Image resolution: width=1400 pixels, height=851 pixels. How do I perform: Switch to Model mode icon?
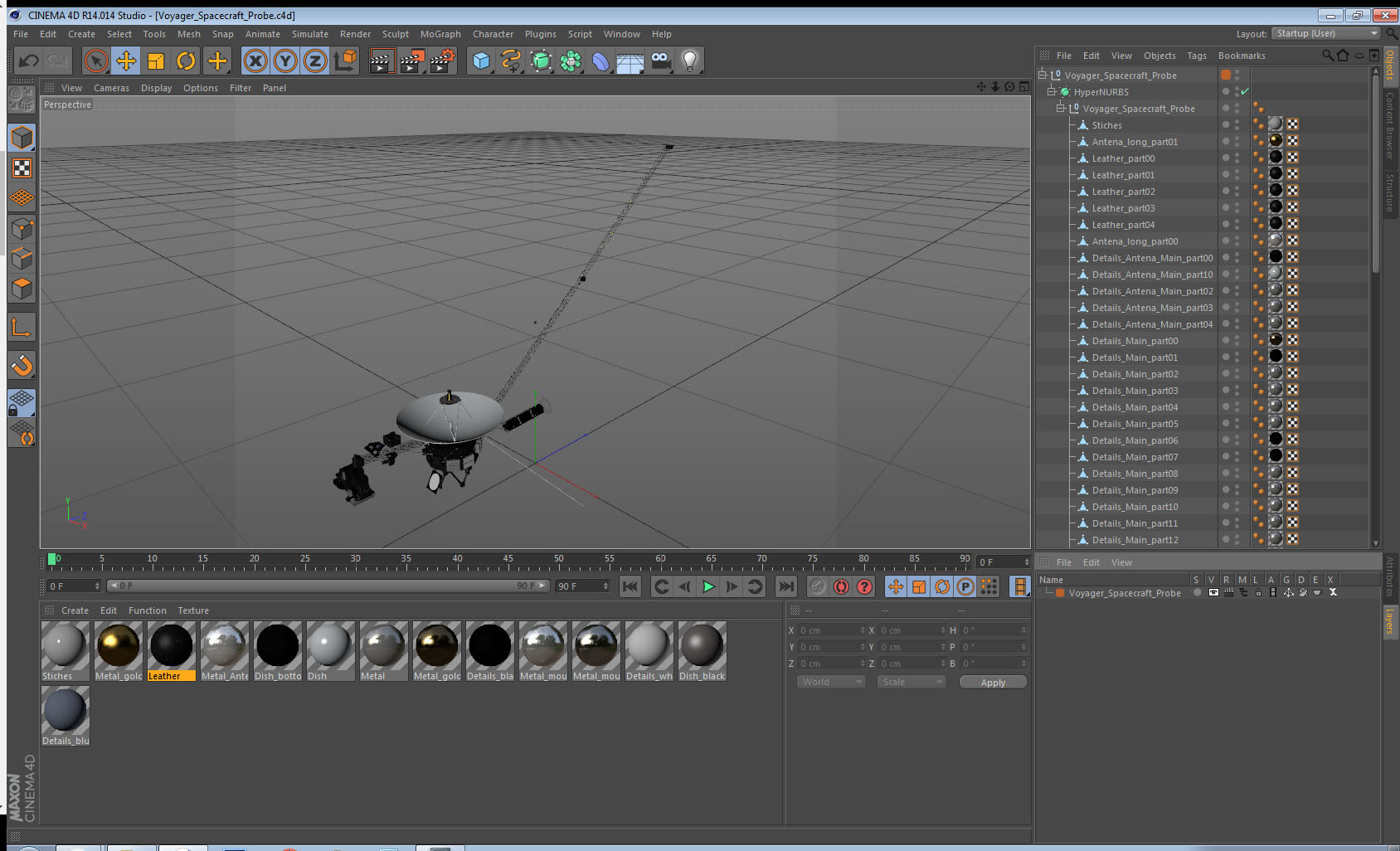tap(22, 138)
